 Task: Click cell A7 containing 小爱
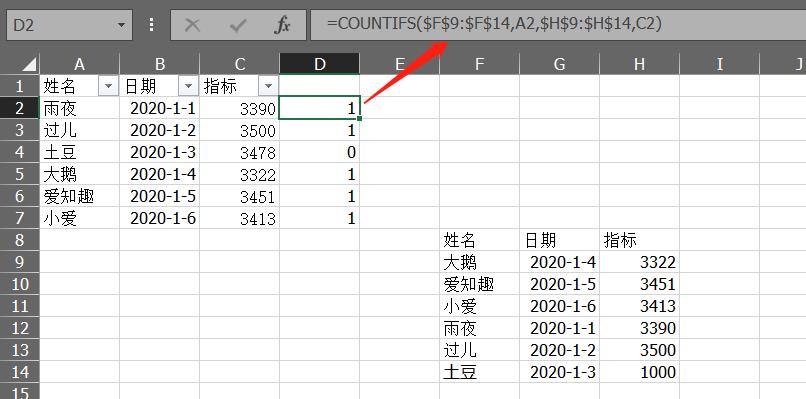(80, 218)
